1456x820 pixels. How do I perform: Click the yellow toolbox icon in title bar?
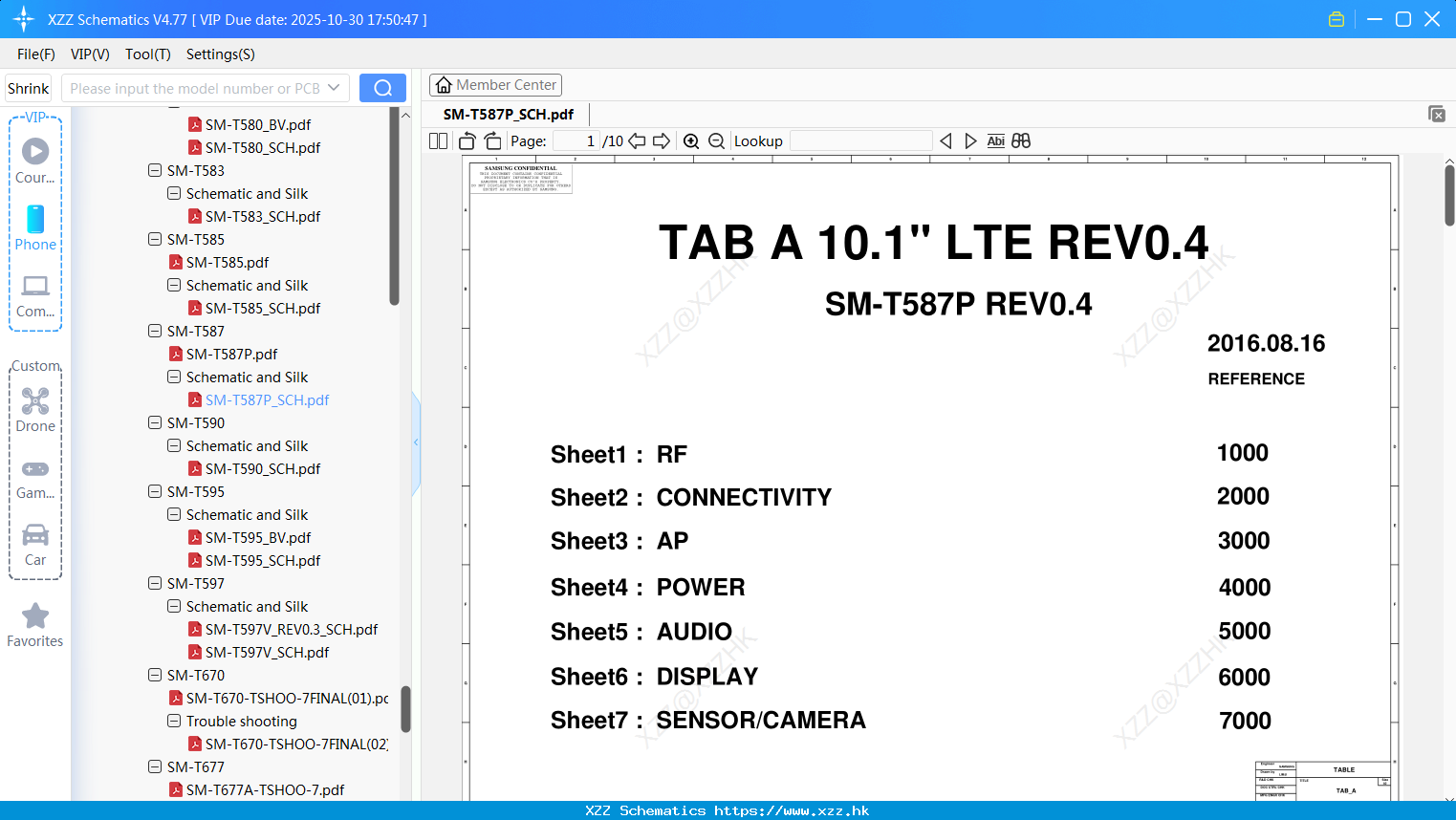[1336, 19]
